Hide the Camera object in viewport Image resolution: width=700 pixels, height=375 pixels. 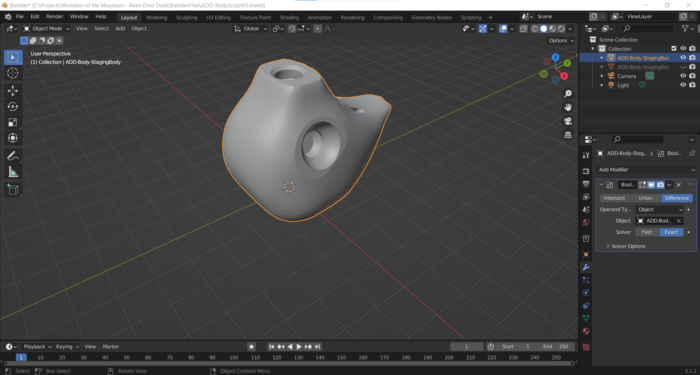click(x=683, y=76)
